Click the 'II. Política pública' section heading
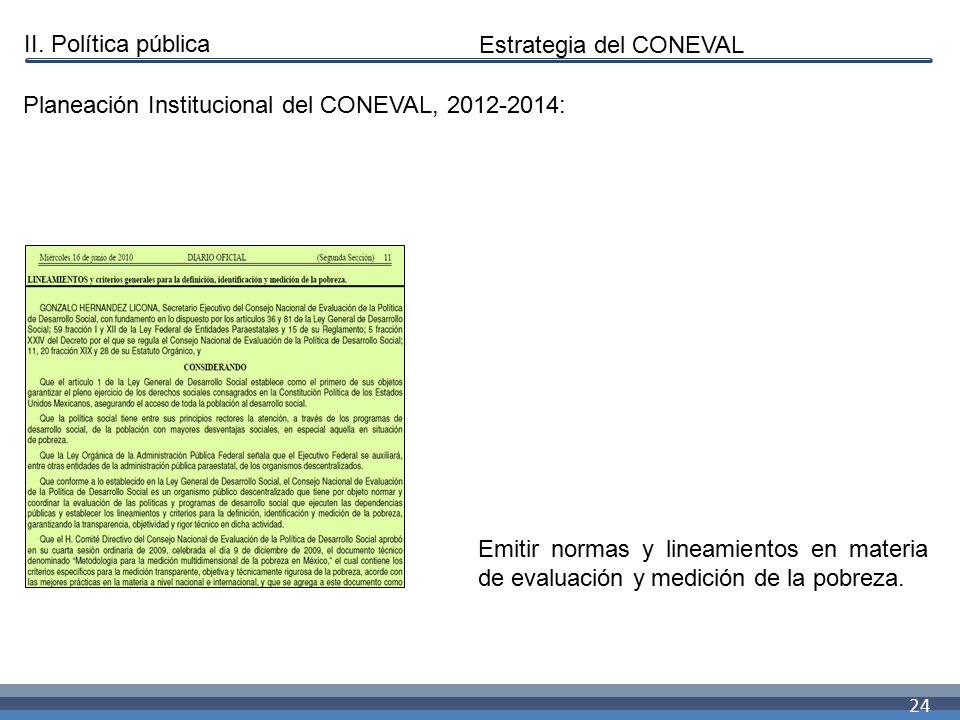960x720 pixels. pyautogui.click(x=117, y=44)
